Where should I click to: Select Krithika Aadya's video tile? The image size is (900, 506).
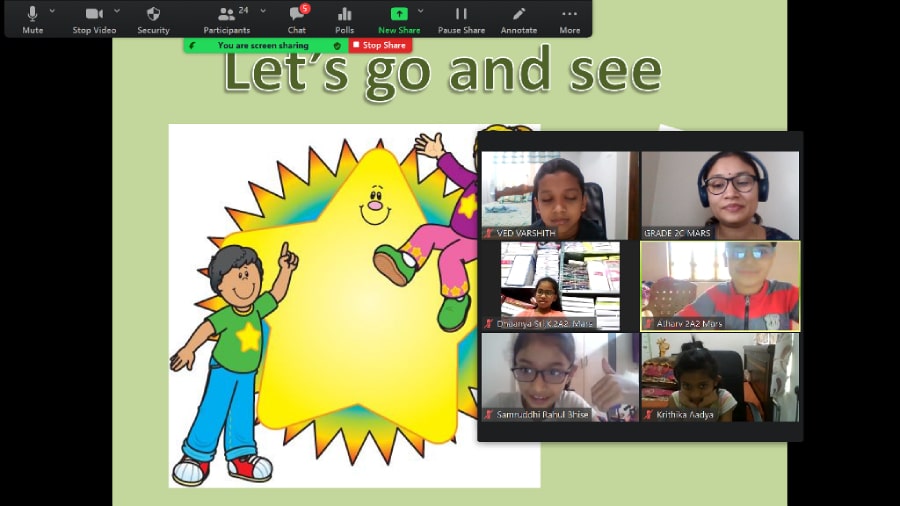720,376
